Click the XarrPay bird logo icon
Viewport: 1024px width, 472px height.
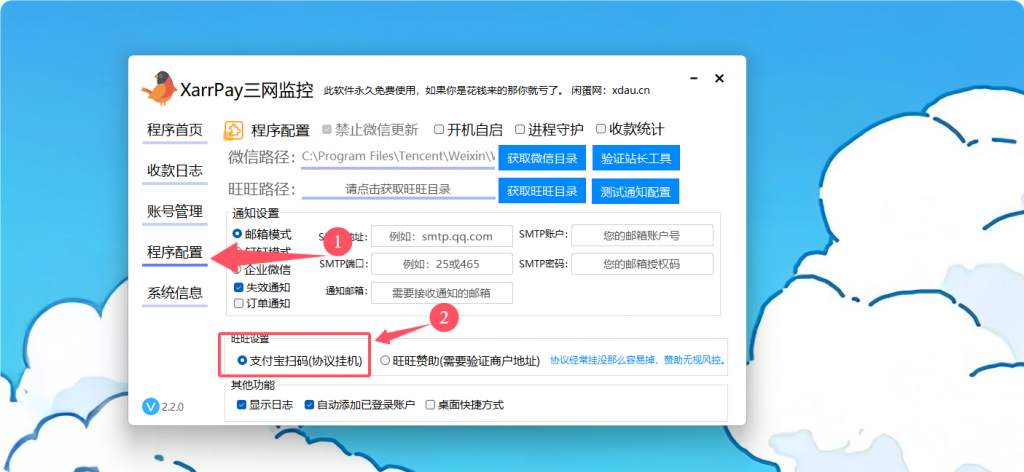pos(159,89)
